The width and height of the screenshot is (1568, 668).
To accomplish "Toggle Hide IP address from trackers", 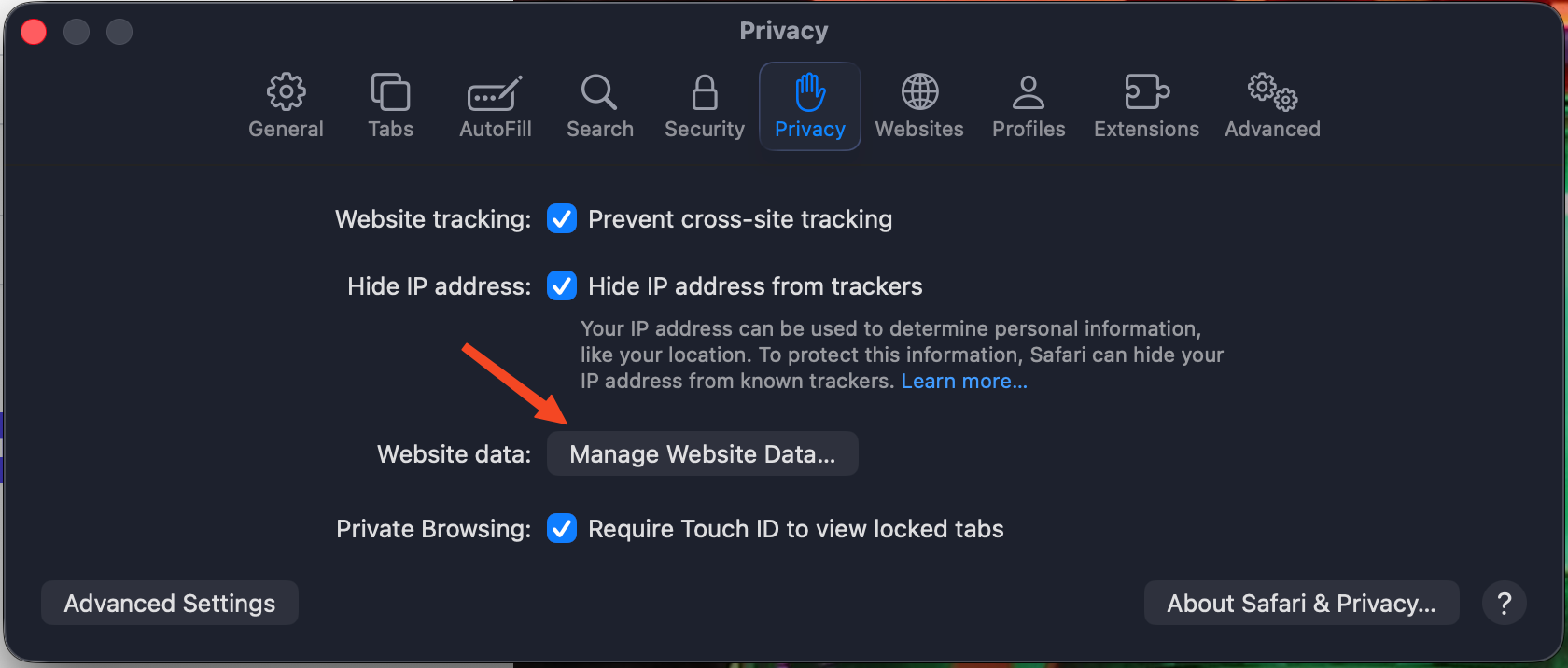I will coord(562,286).
